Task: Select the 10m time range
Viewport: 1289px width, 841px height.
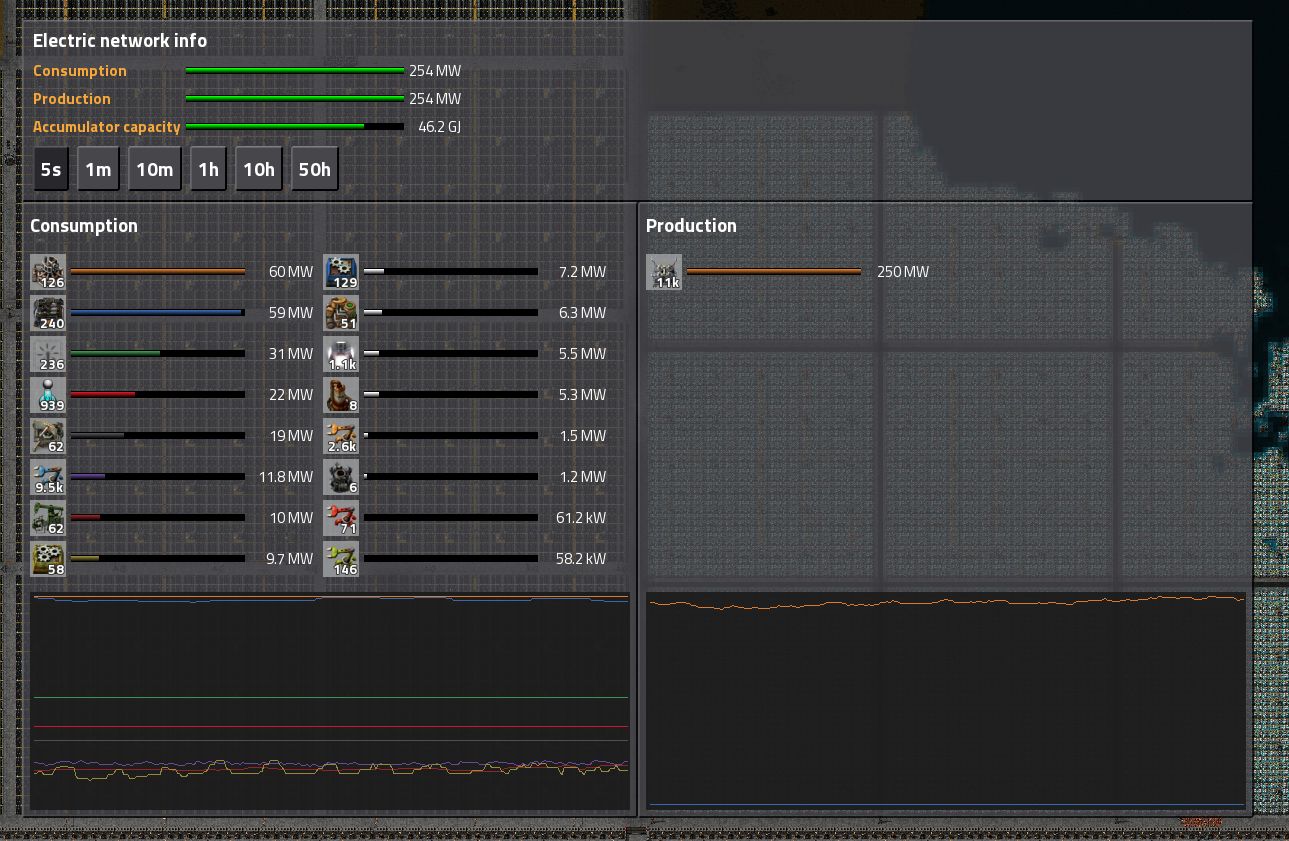Action: 154,169
